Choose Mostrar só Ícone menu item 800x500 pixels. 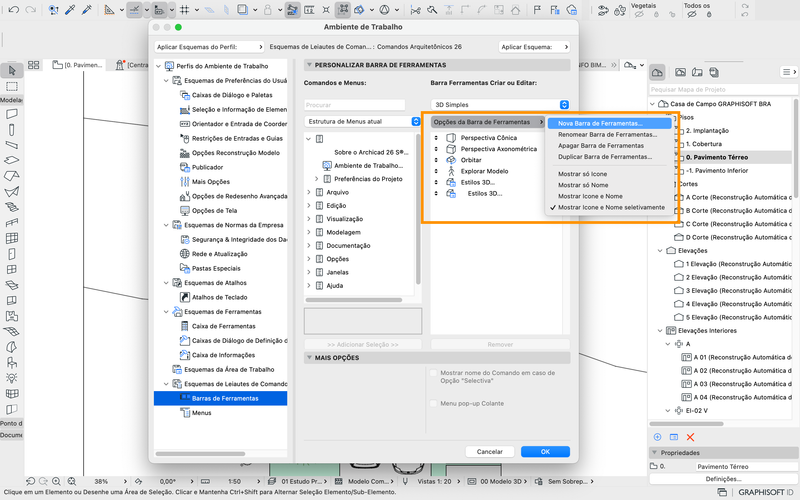pos(582,174)
